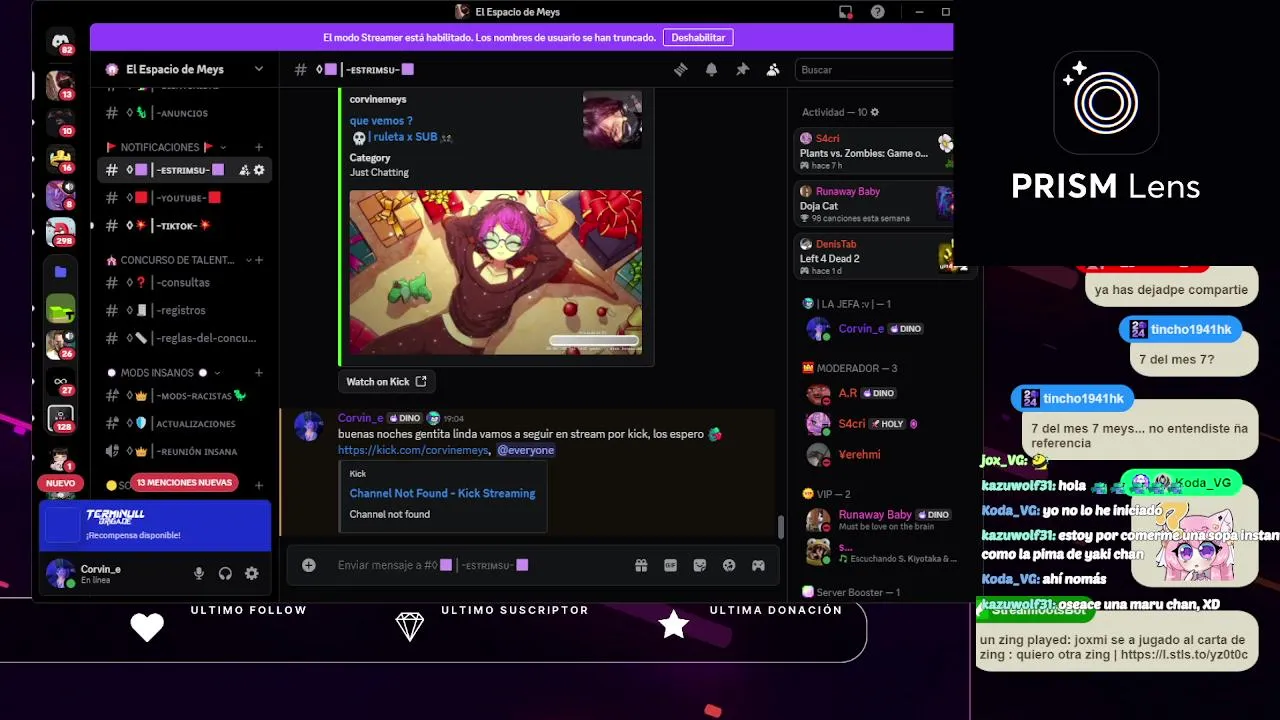Open the -youtube- channel

pos(184,198)
